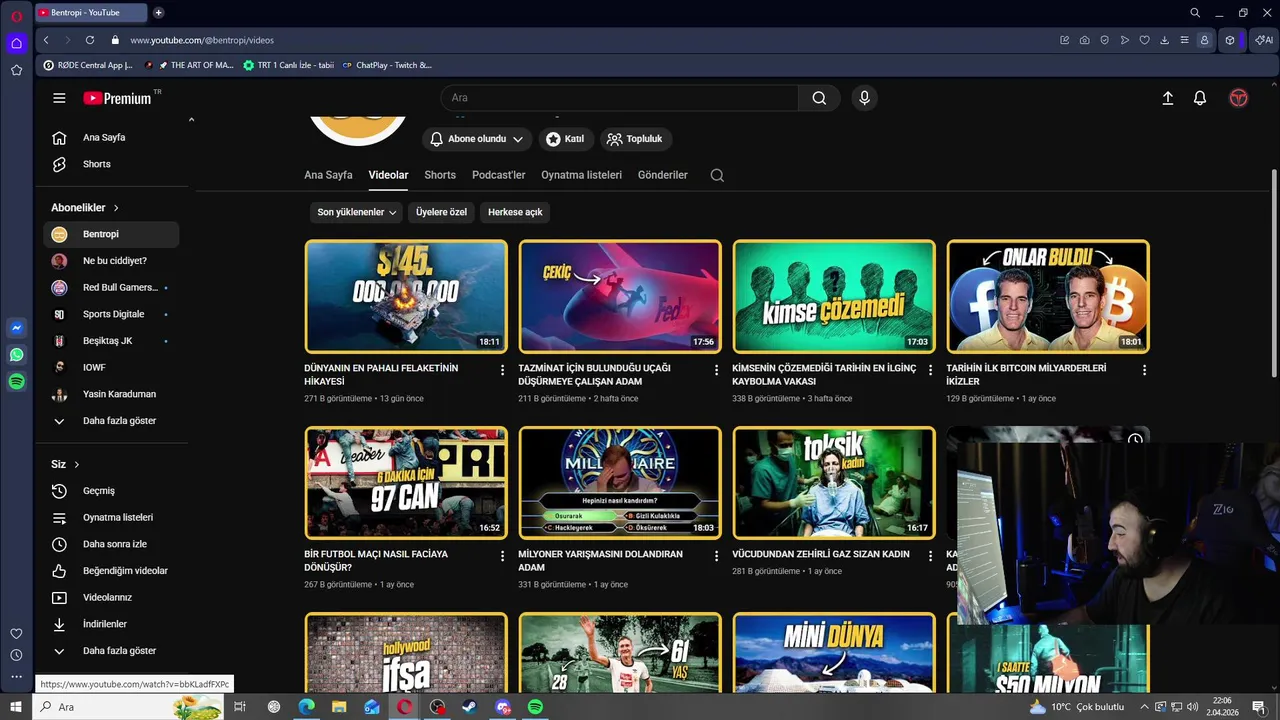Open the Millionaire show video thumbnail
Screen dimensions: 1280x720
(x=620, y=482)
